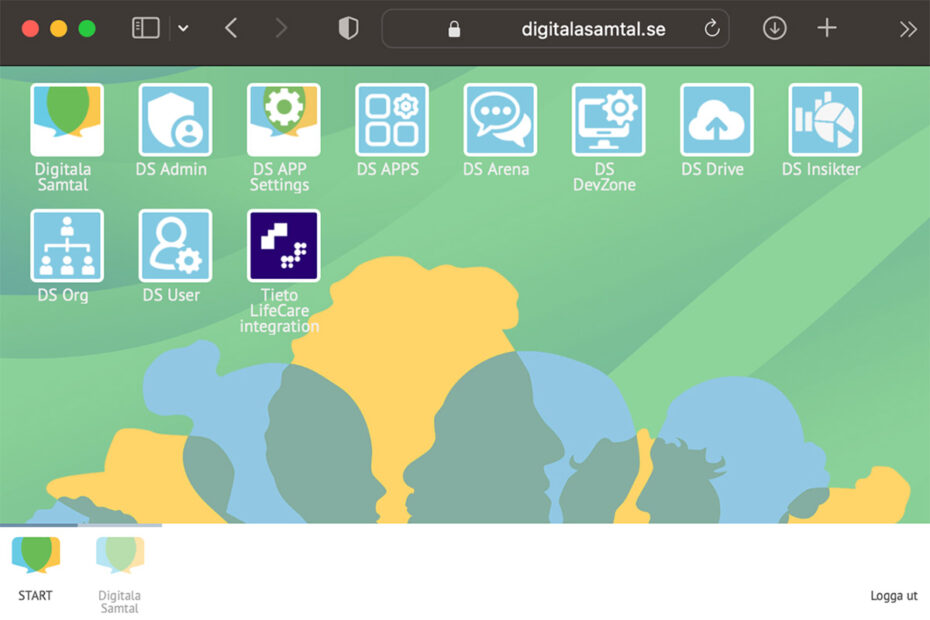Open DS APP Settings
The height and width of the screenshot is (620, 930).
(x=283, y=120)
